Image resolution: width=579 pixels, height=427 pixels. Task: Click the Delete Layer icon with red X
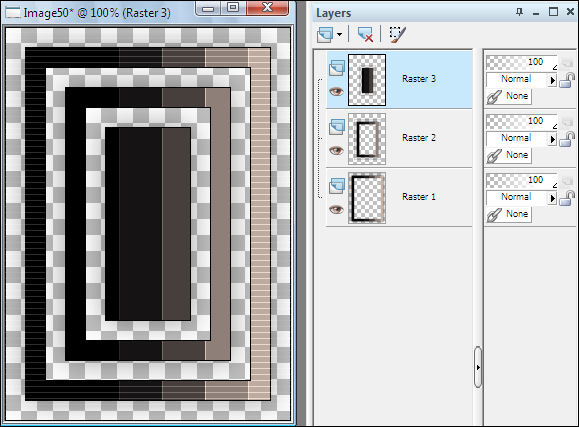[x=366, y=35]
